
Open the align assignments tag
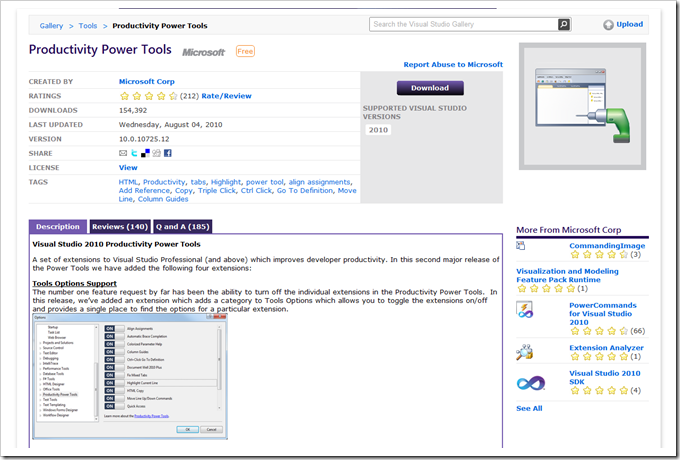point(320,182)
